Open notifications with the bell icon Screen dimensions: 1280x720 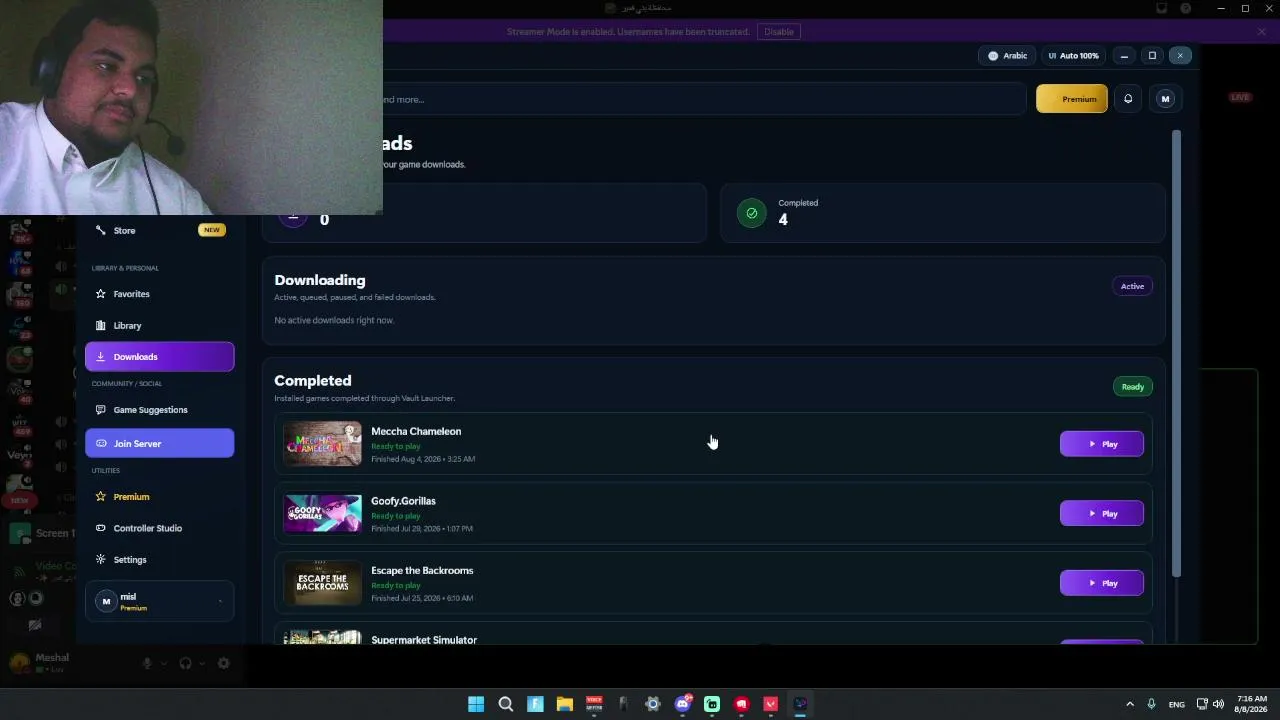(x=1128, y=99)
